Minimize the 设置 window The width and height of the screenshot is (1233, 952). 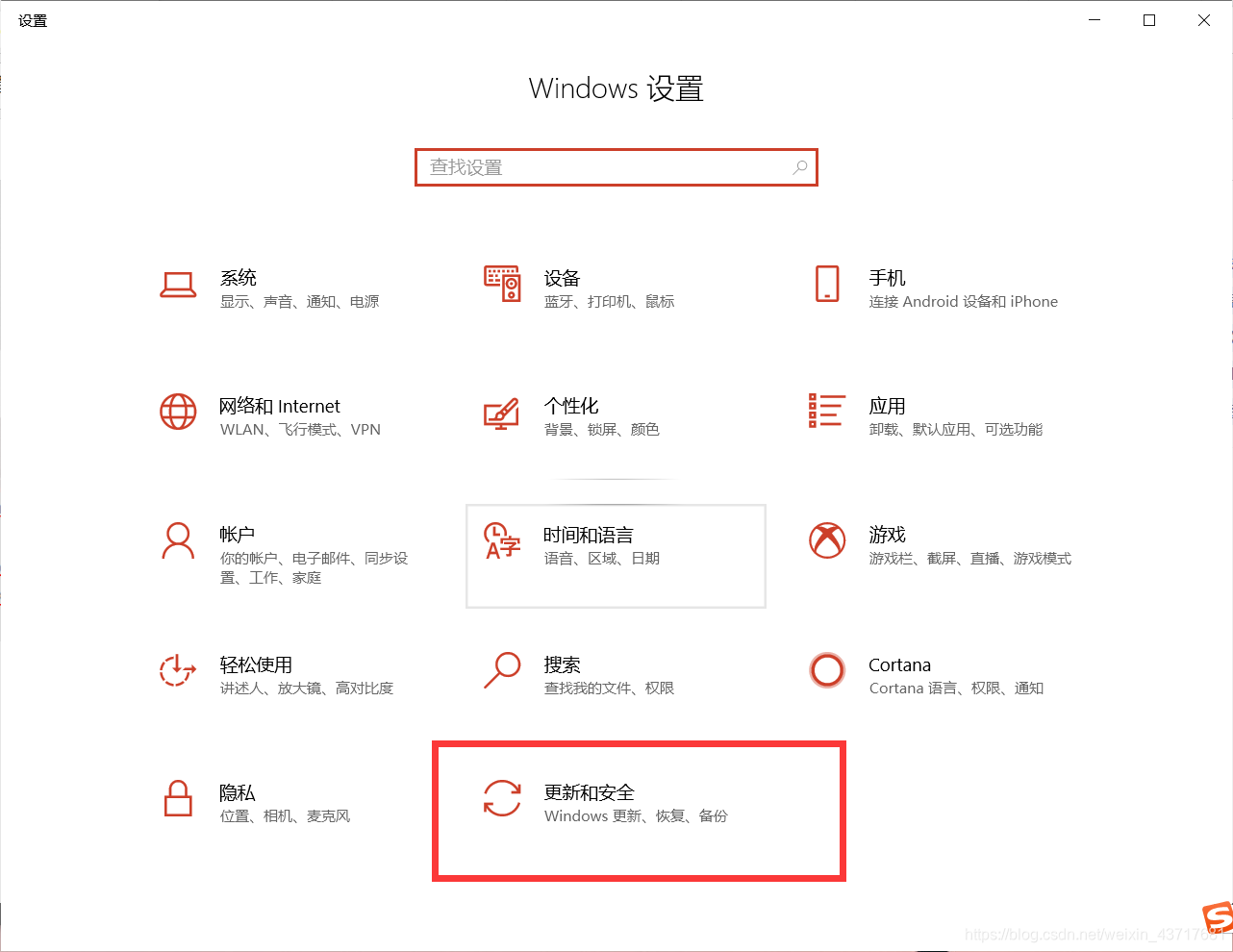click(1095, 20)
